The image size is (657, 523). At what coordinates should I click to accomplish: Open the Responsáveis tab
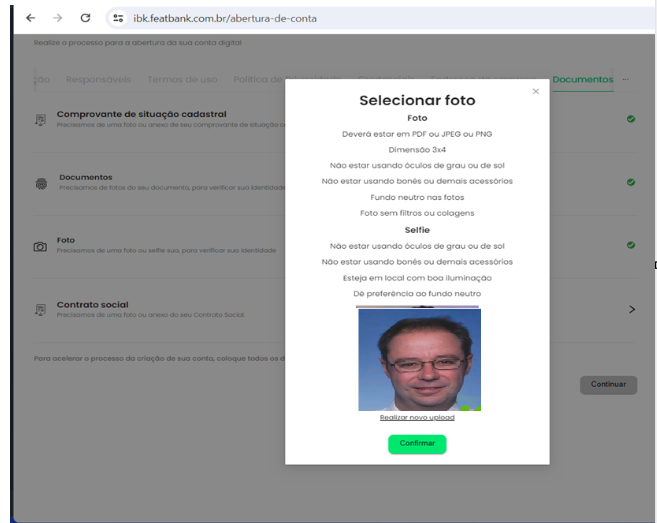click(98, 79)
